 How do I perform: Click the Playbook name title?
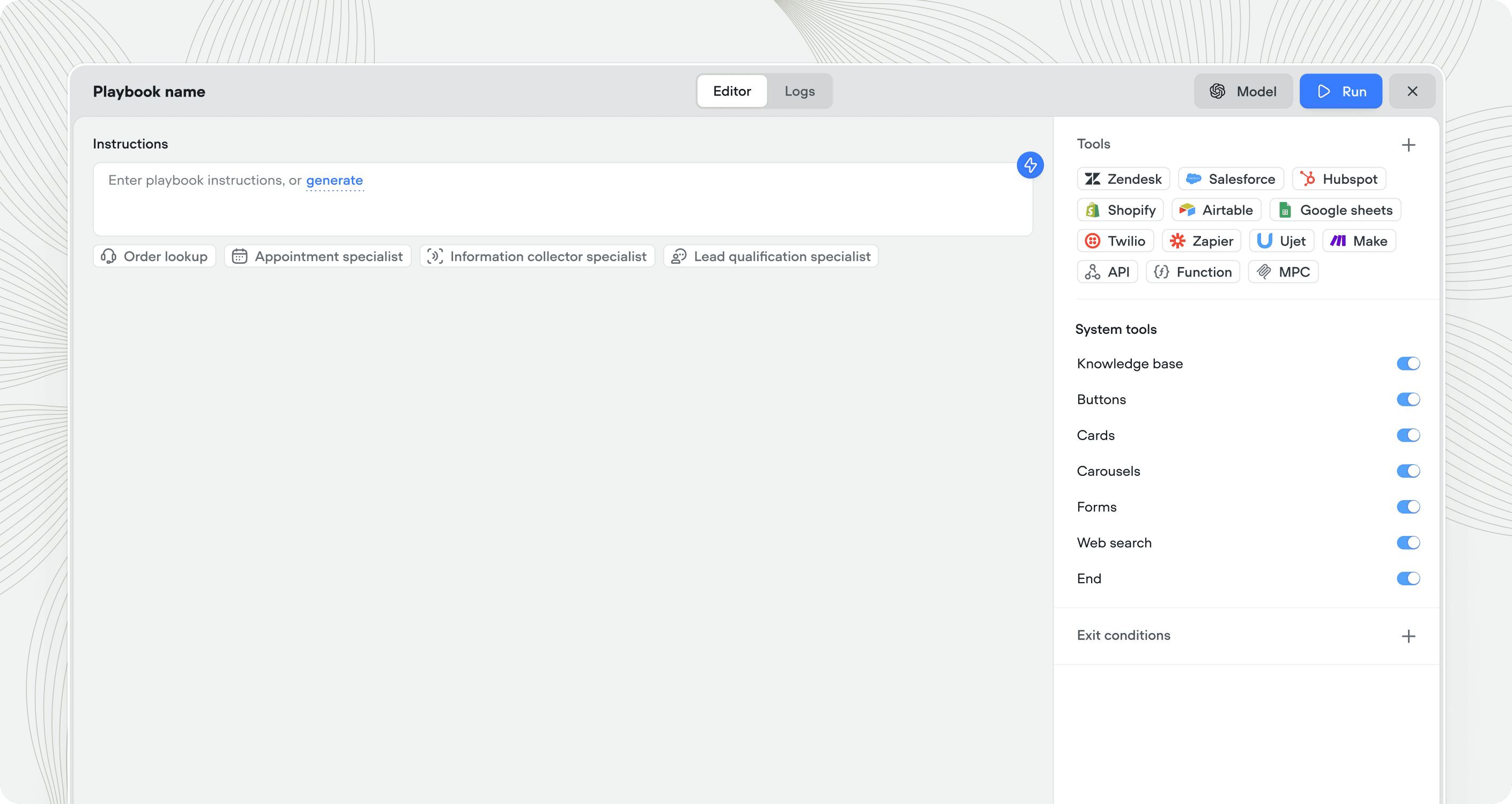149,92
